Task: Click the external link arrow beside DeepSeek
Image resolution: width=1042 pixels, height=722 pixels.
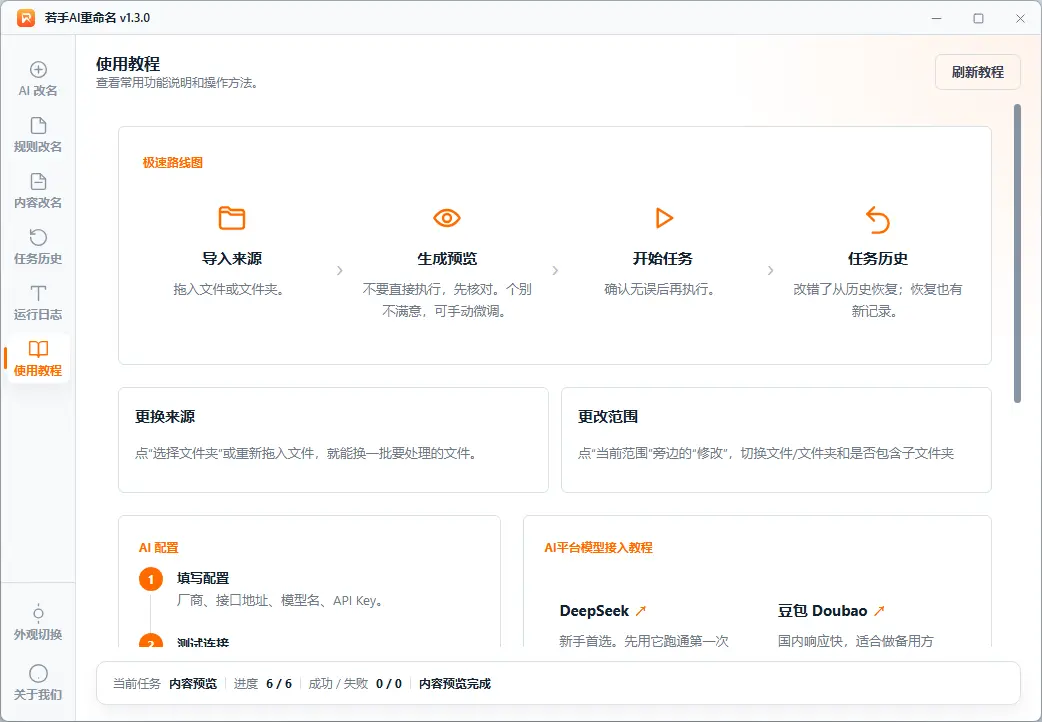Action: click(x=641, y=610)
